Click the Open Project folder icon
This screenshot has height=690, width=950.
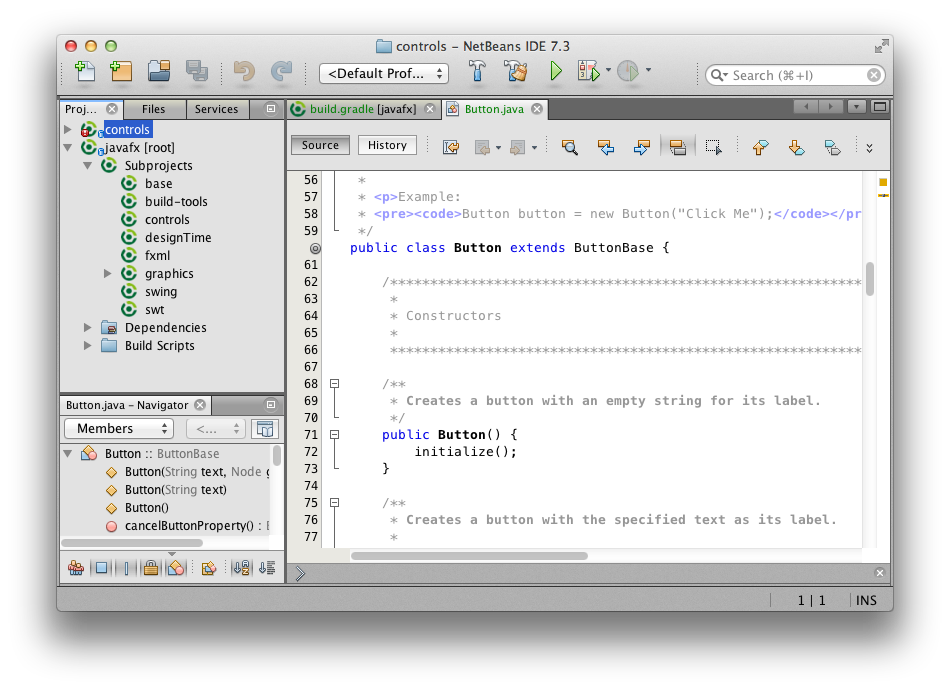pyautogui.click(x=158, y=72)
